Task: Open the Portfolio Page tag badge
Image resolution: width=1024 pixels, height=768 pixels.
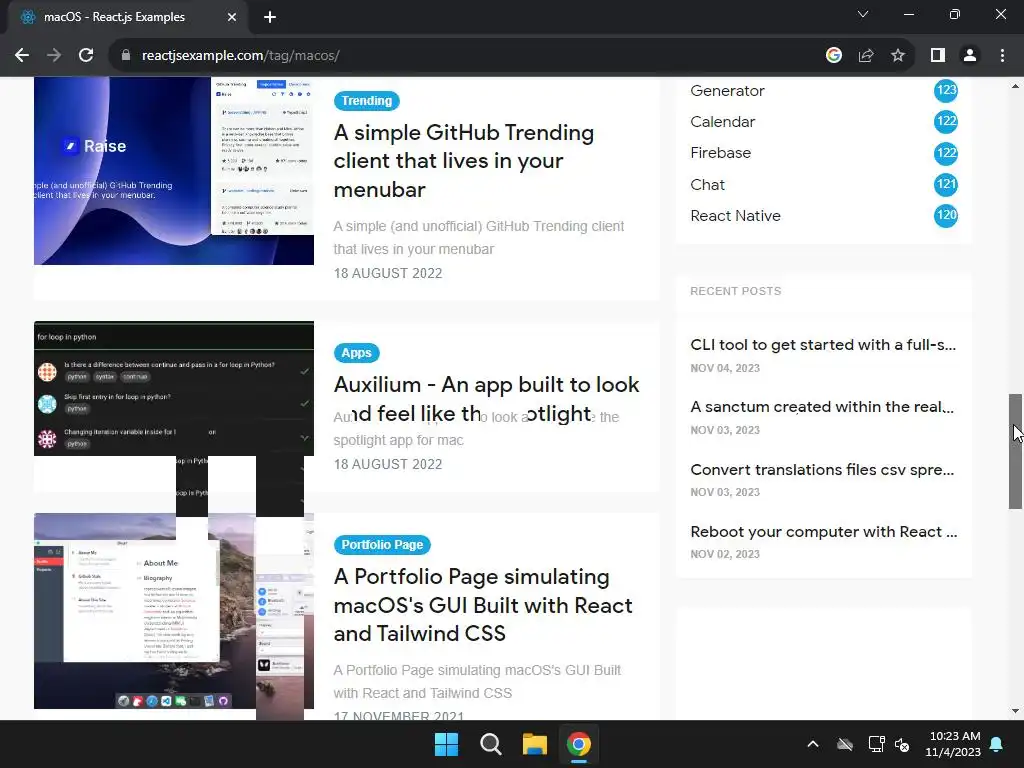Action: (382, 545)
